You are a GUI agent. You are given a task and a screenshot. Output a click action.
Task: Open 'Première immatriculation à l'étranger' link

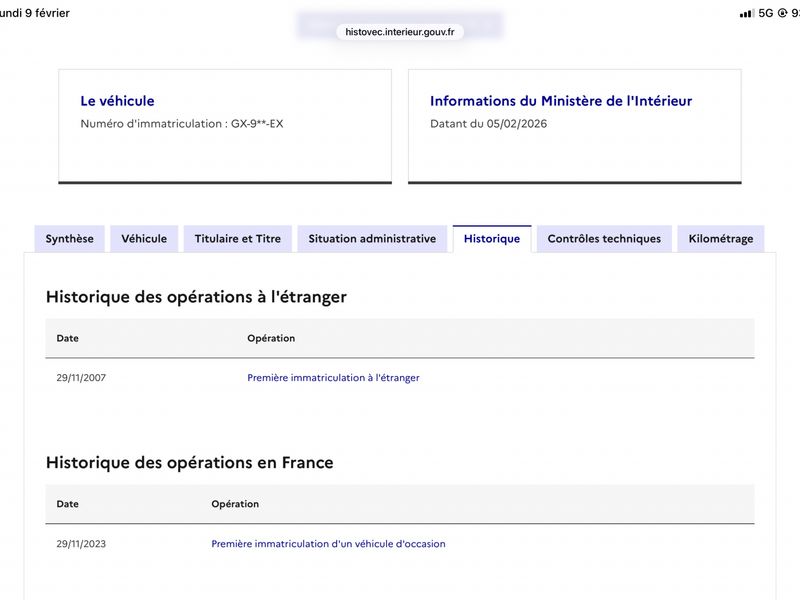pyautogui.click(x=333, y=378)
